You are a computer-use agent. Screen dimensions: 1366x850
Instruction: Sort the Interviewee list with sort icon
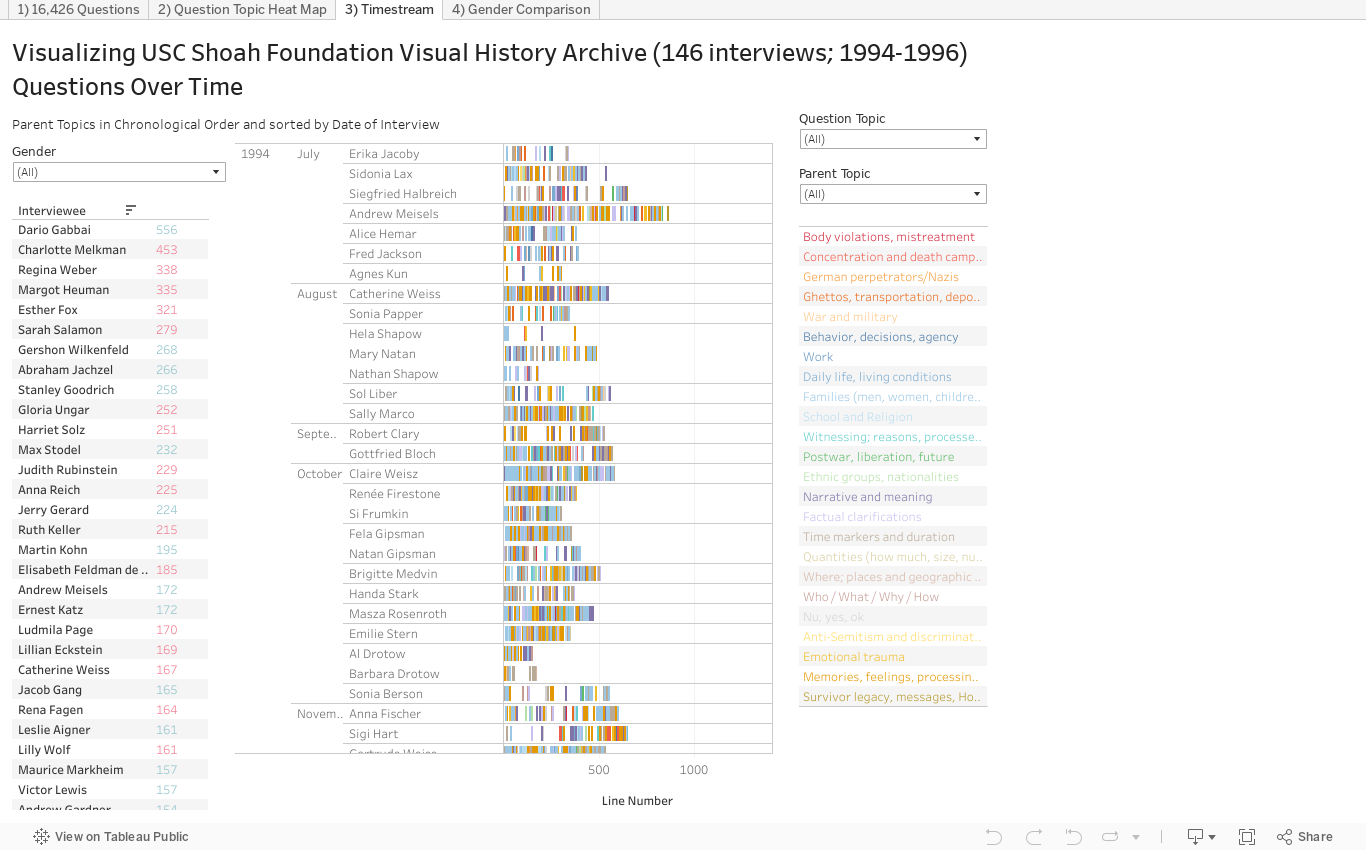click(130, 210)
